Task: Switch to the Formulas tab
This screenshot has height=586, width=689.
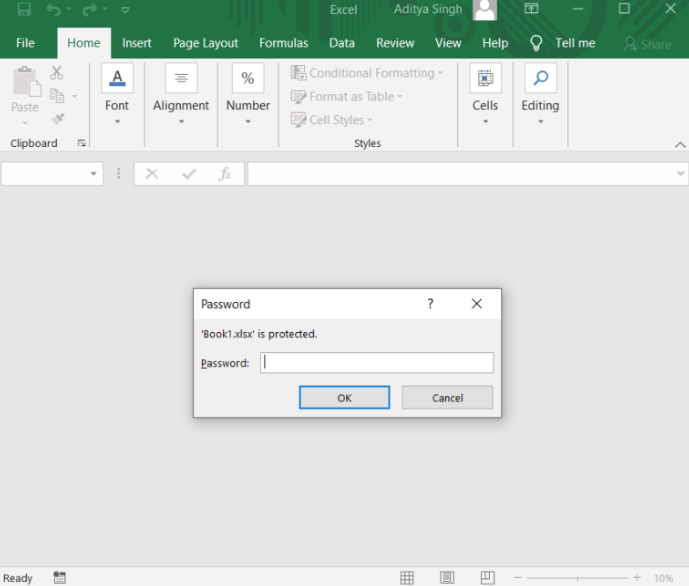Action: coord(283,43)
